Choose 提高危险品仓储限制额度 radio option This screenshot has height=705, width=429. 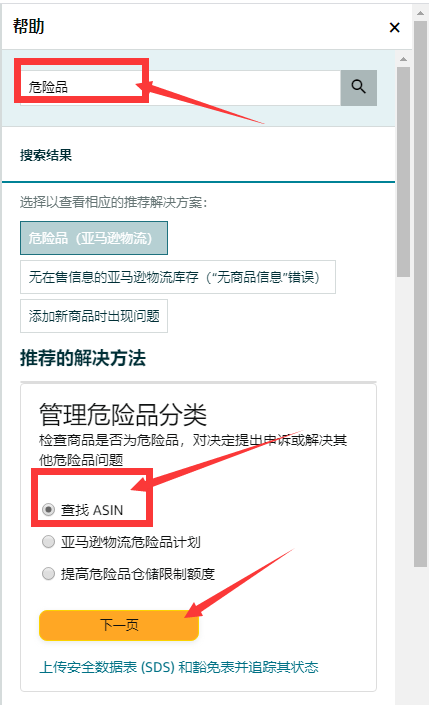[x=49, y=573]
